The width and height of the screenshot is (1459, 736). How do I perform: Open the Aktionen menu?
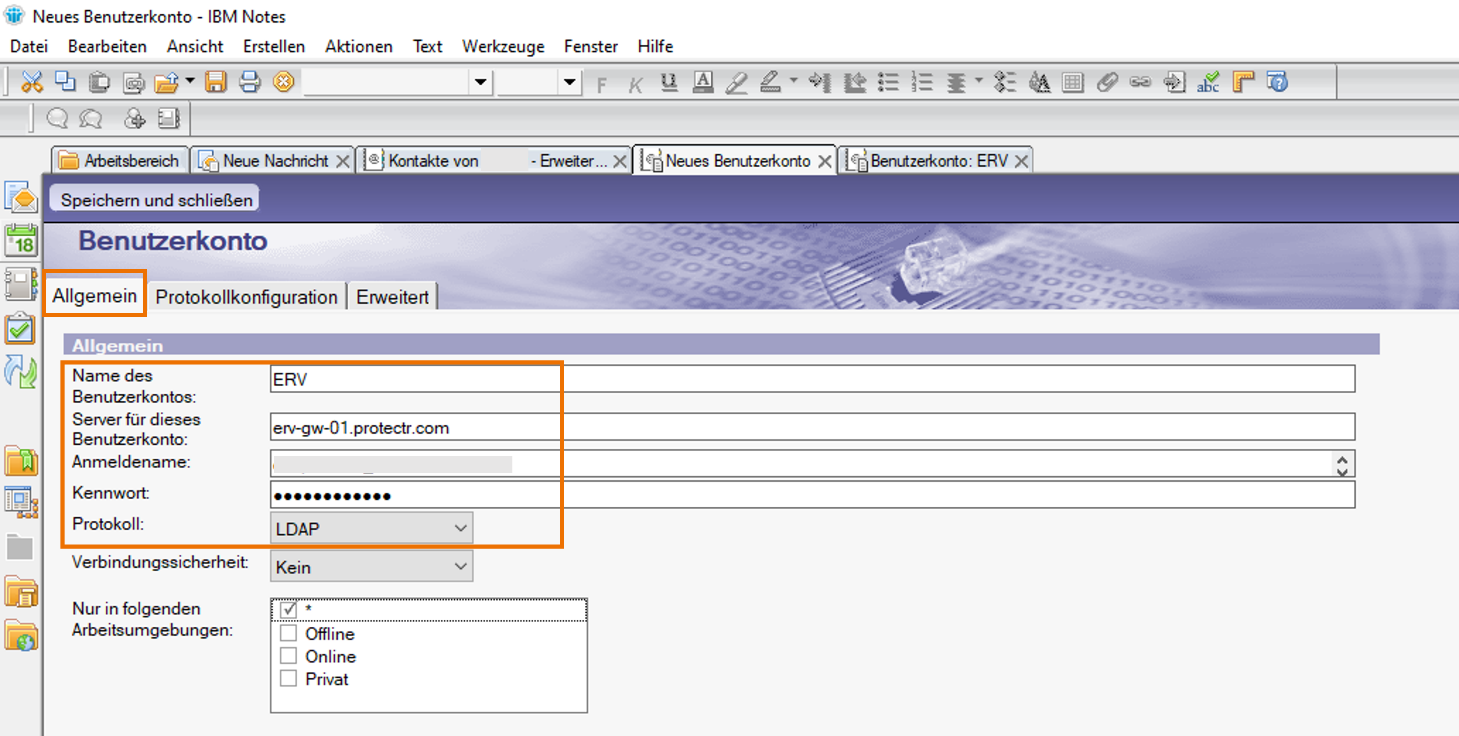coord(358,46)
